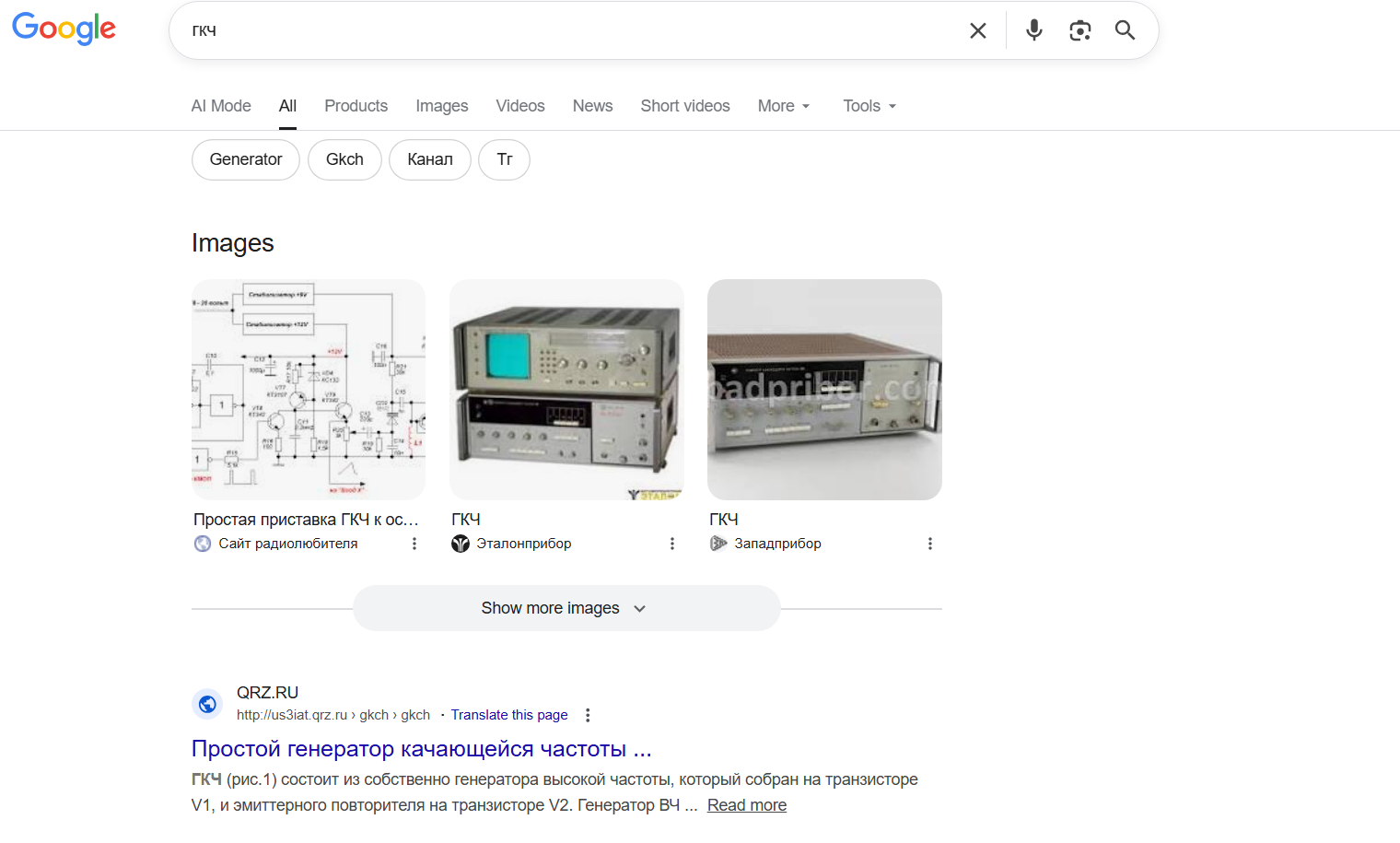Click Translate this page link

(x=508, y=715)
